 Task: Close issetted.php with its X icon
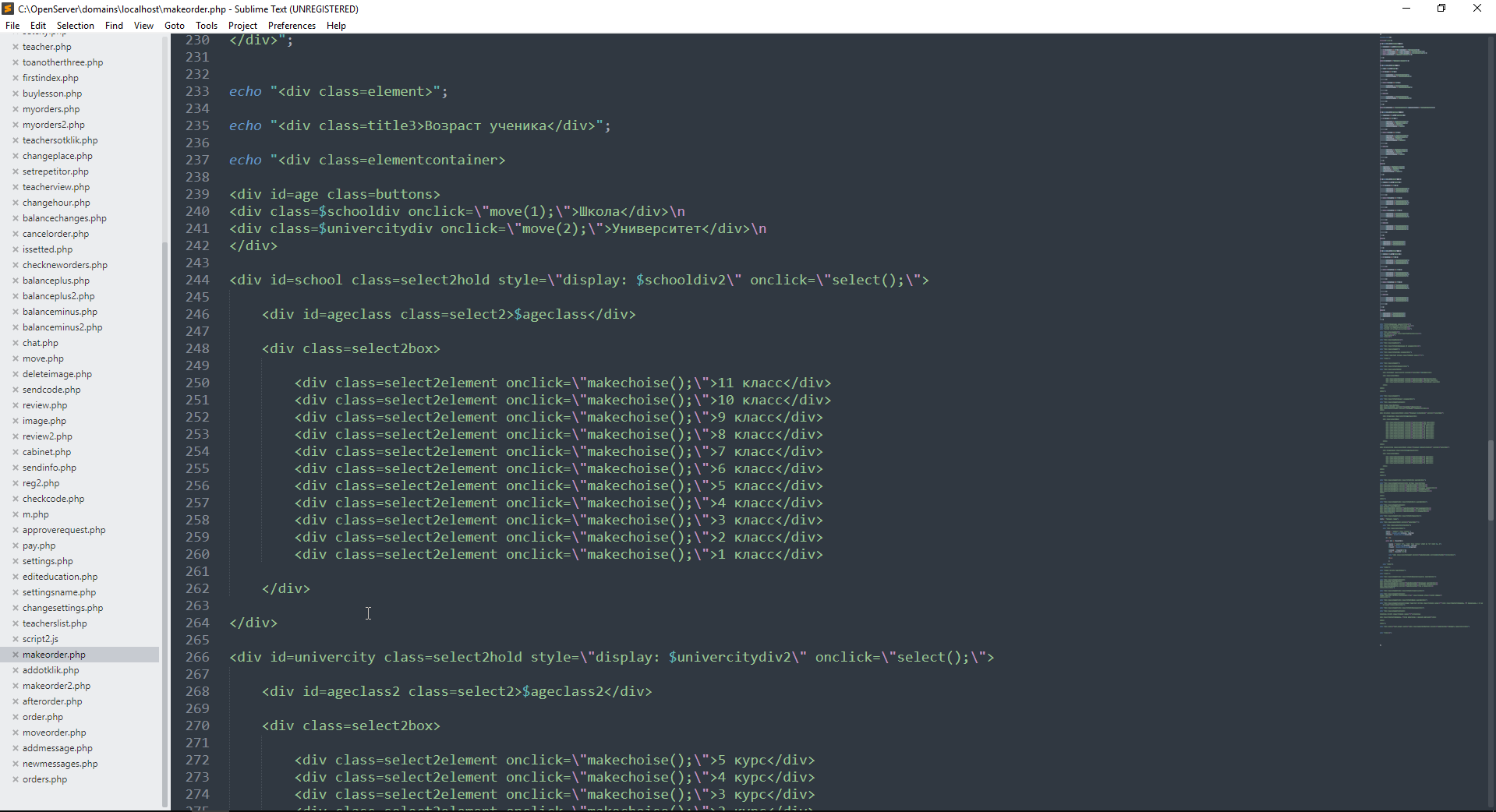pos(16,249)
